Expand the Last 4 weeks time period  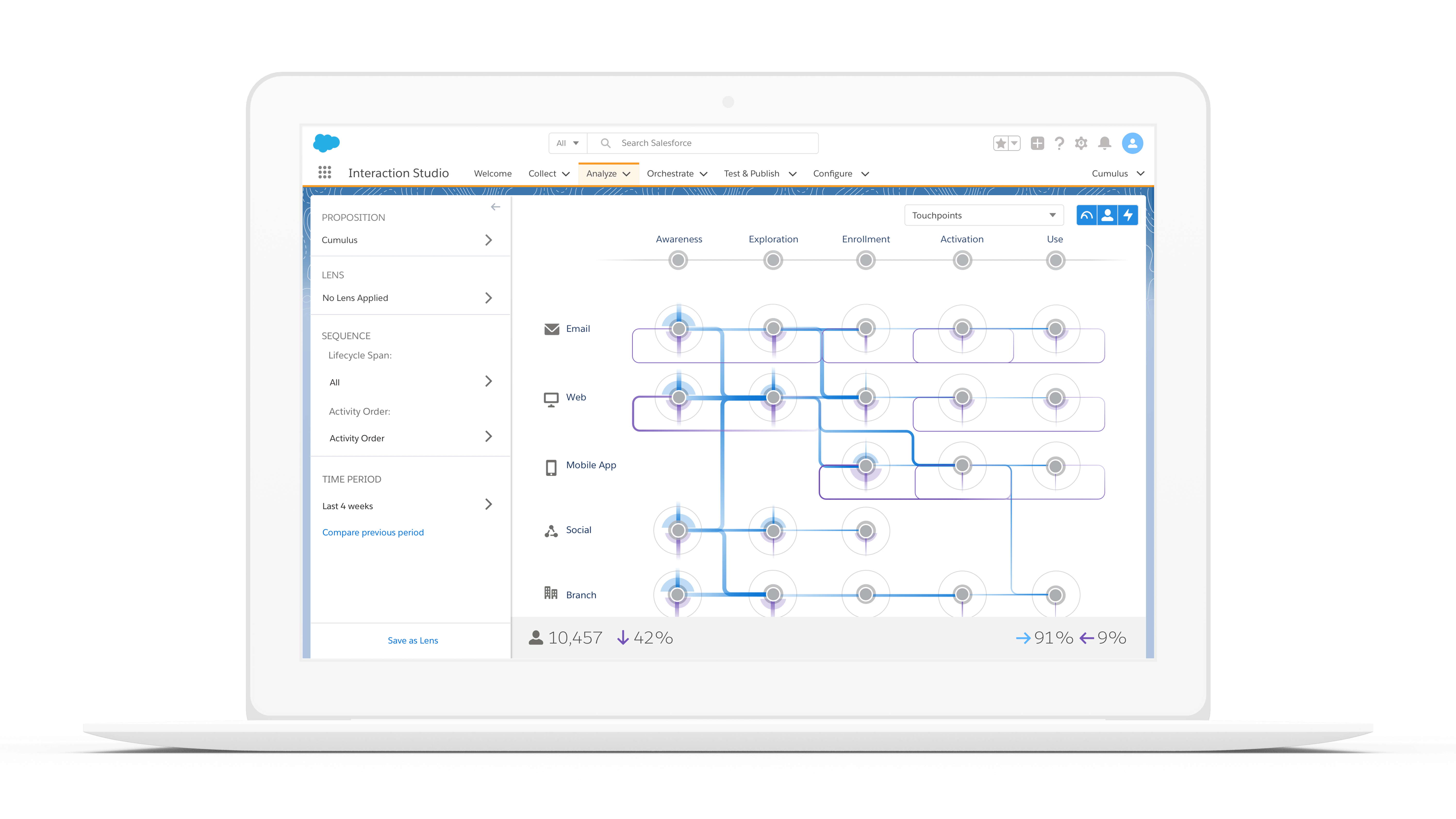click(x=407, y=505)
